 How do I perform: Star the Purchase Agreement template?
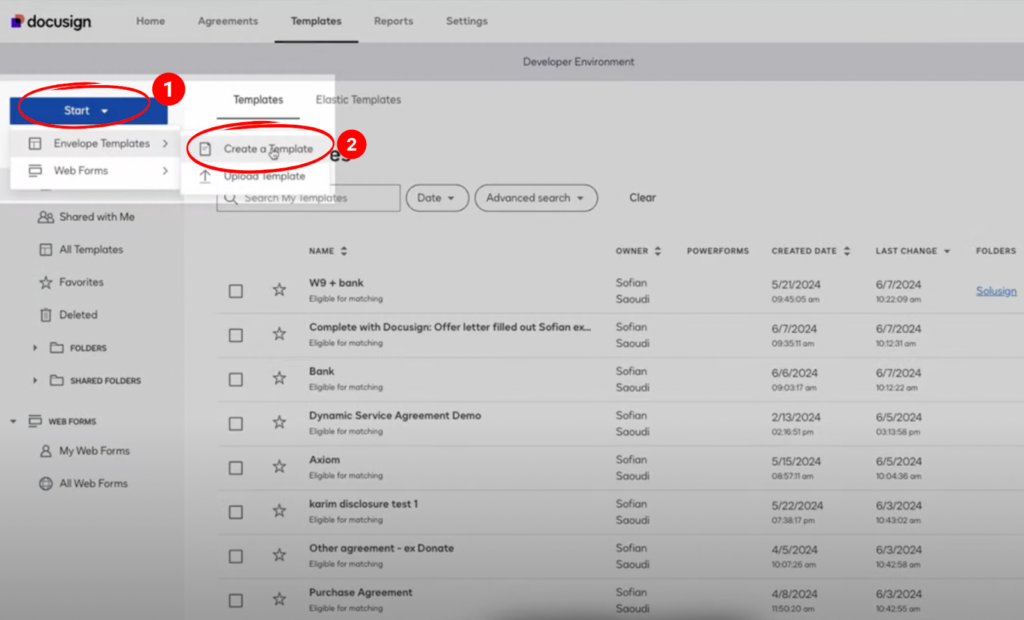pos(280,599)
